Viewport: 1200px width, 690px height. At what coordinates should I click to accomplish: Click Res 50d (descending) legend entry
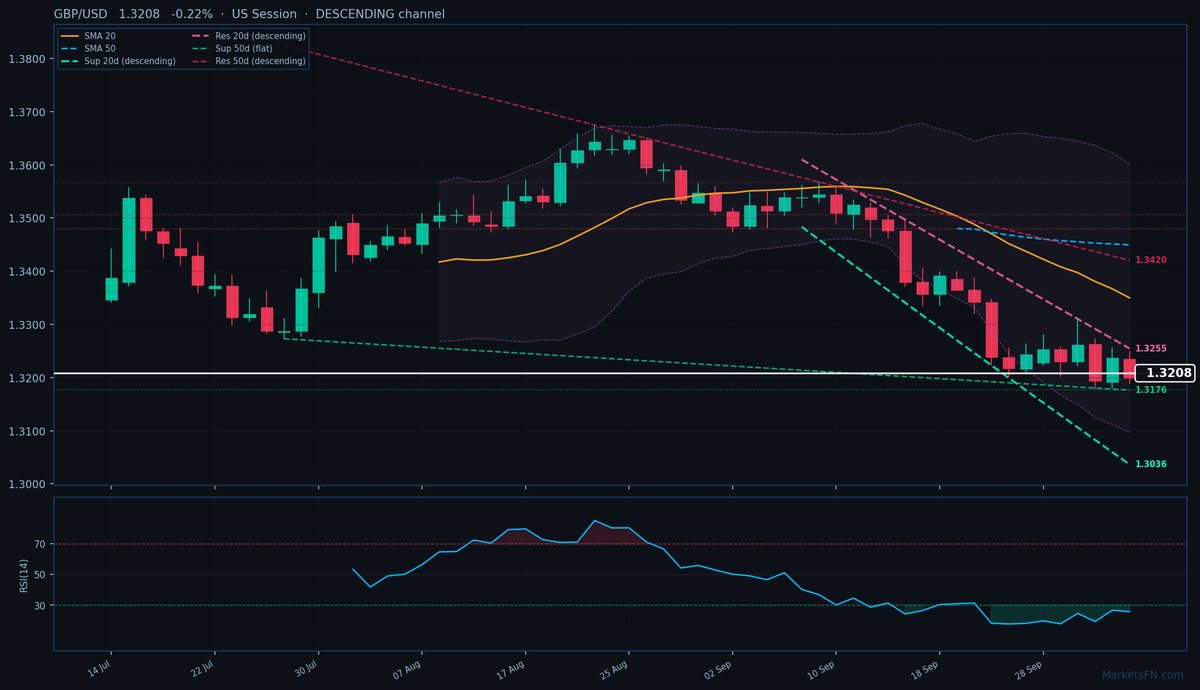pyautogui.click(x=248, y=61)
